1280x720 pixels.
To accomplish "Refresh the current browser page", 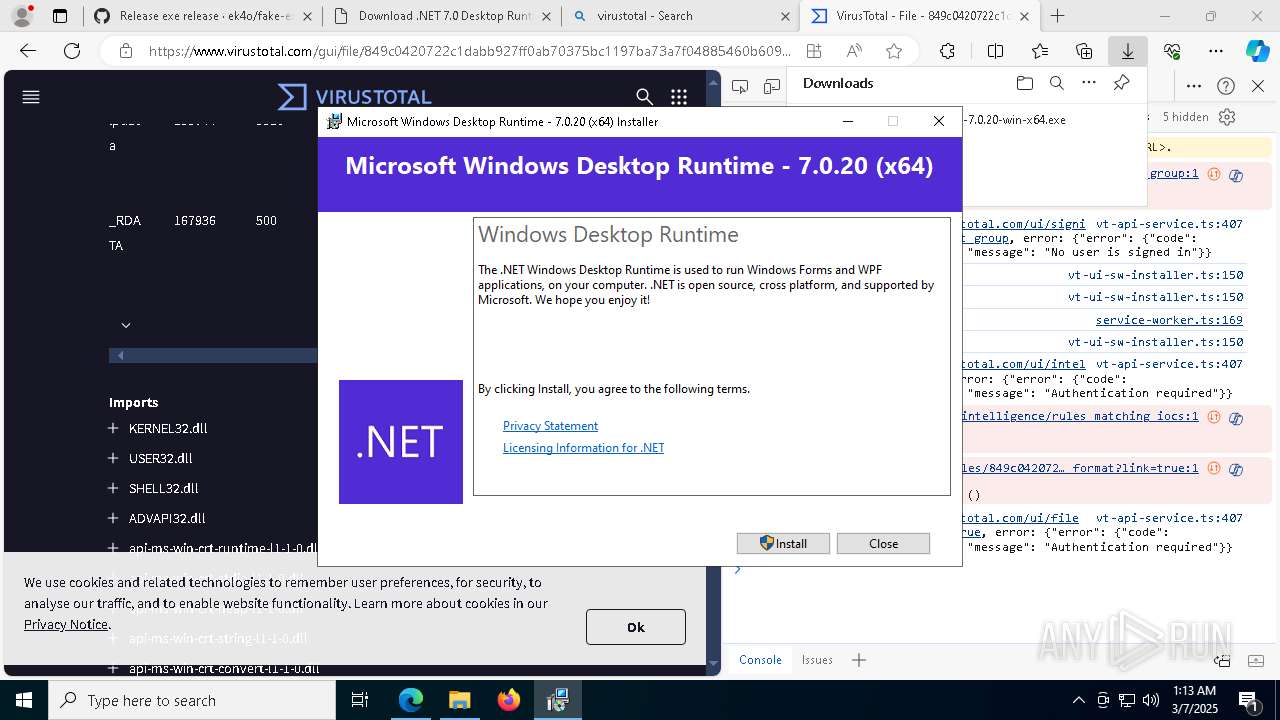I will [x=72, y=52].
